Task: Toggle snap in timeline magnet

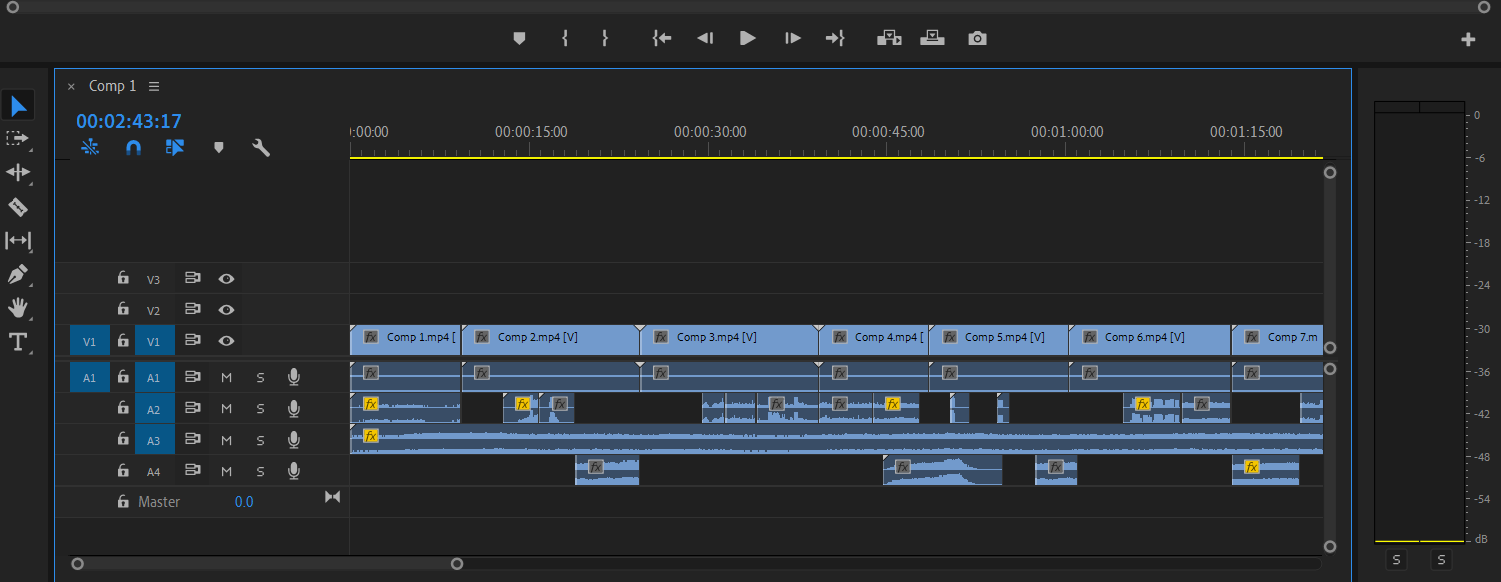Action: coord(133,147)
